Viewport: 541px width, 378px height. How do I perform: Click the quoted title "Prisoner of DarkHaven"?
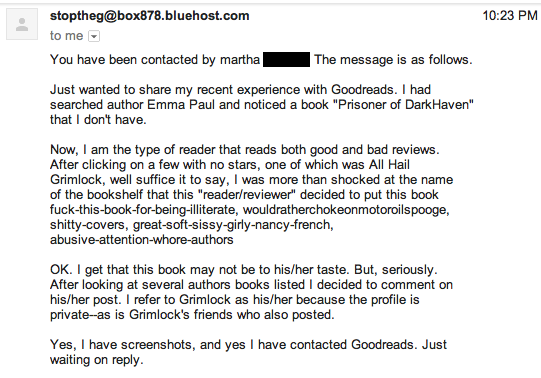click(x=403, y=105)
